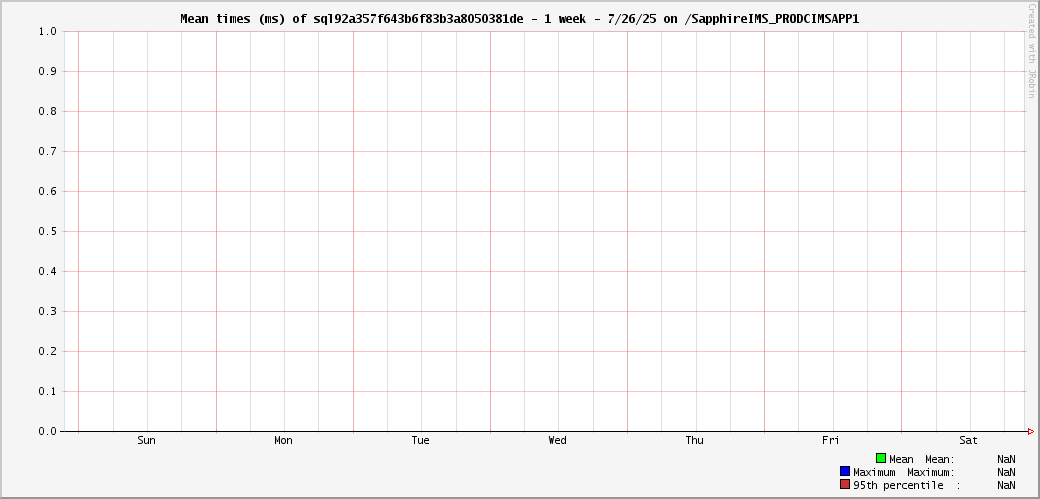This screenshot has width=1040, height=499.
Task: Click the green Mean legend swatch
Action: (x=881, y=459)
